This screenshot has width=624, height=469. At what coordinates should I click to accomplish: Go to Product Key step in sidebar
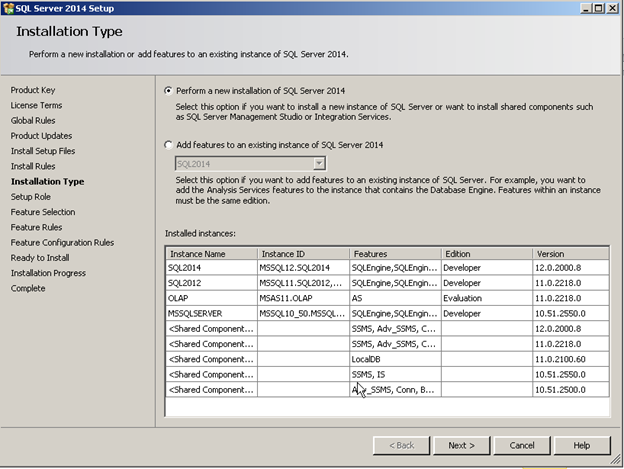(x=33, y=90)
